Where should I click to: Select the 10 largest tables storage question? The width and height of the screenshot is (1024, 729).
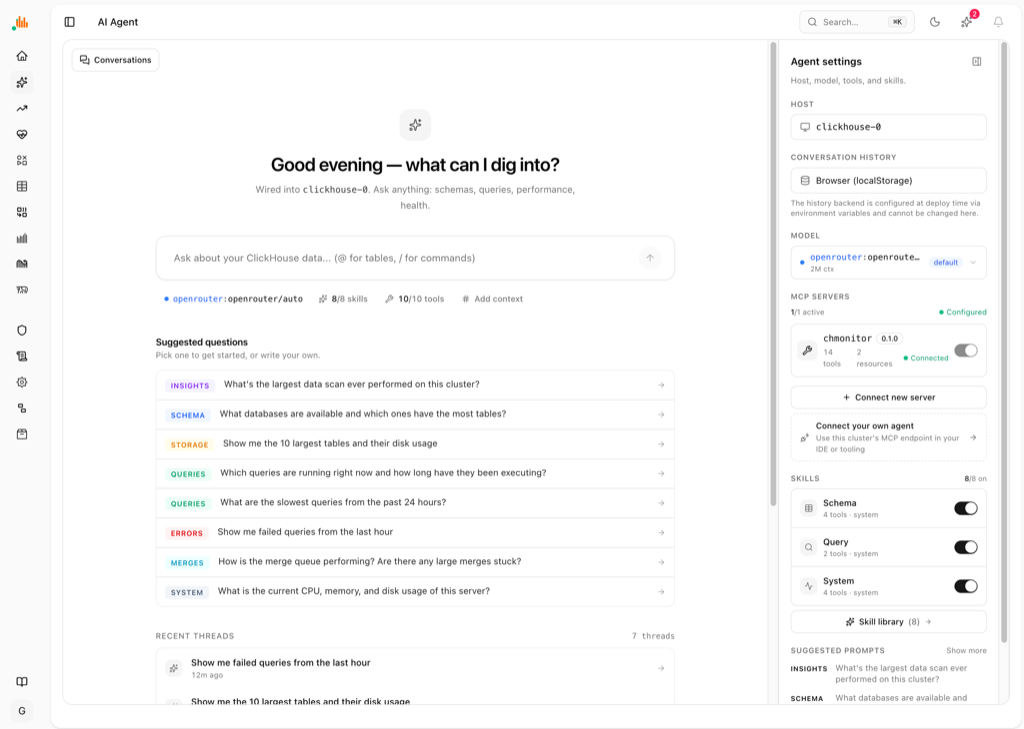tap(415, 444)
